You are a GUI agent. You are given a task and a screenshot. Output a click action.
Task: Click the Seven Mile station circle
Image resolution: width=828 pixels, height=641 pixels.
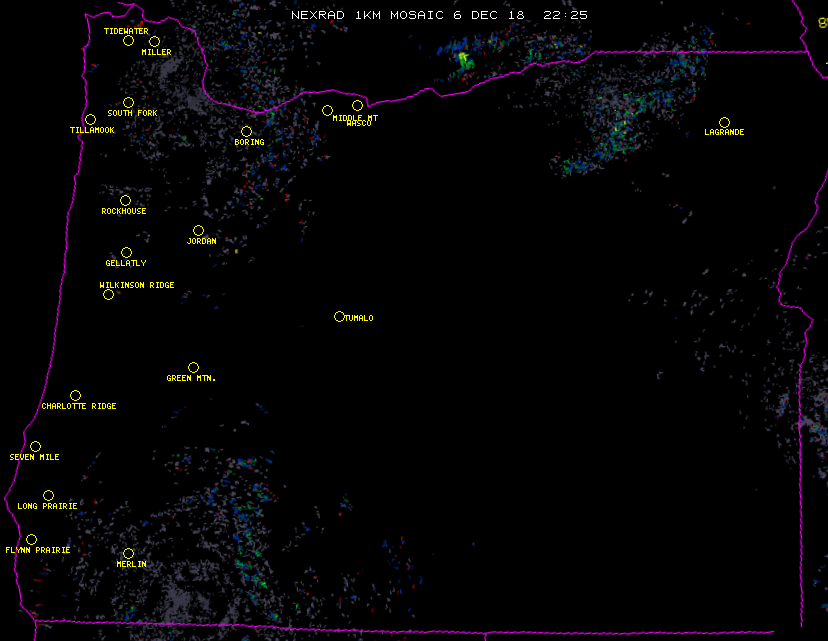[x=35, y=446]
